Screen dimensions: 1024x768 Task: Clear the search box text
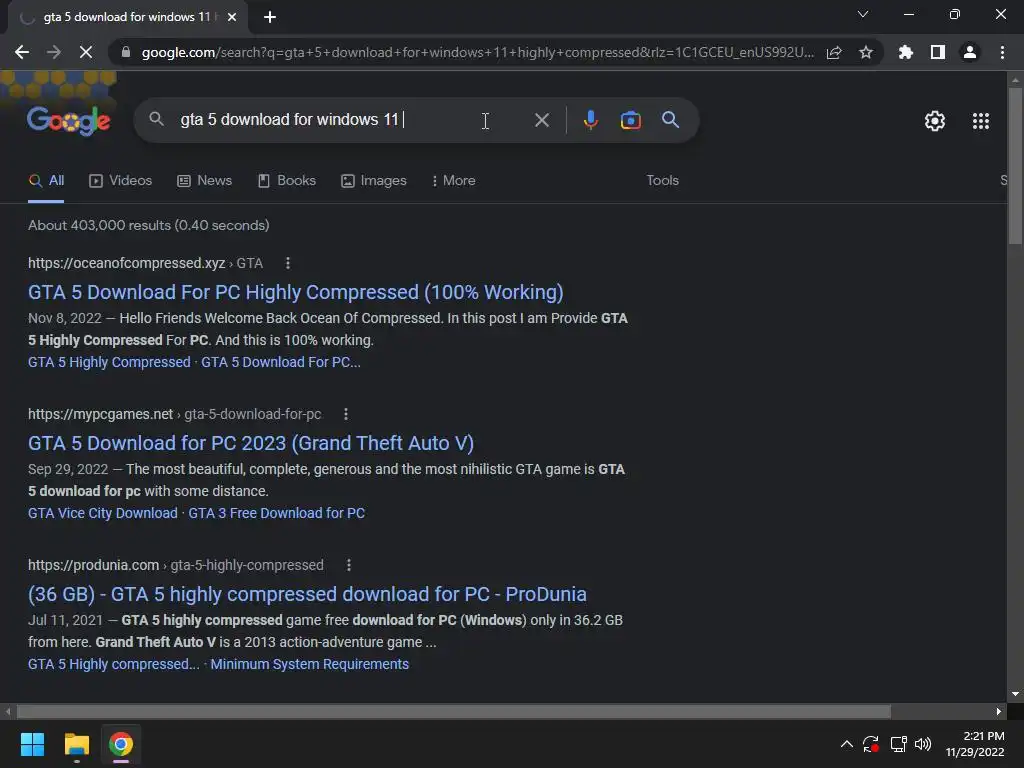pyautogui.click(x=541, y=120)
